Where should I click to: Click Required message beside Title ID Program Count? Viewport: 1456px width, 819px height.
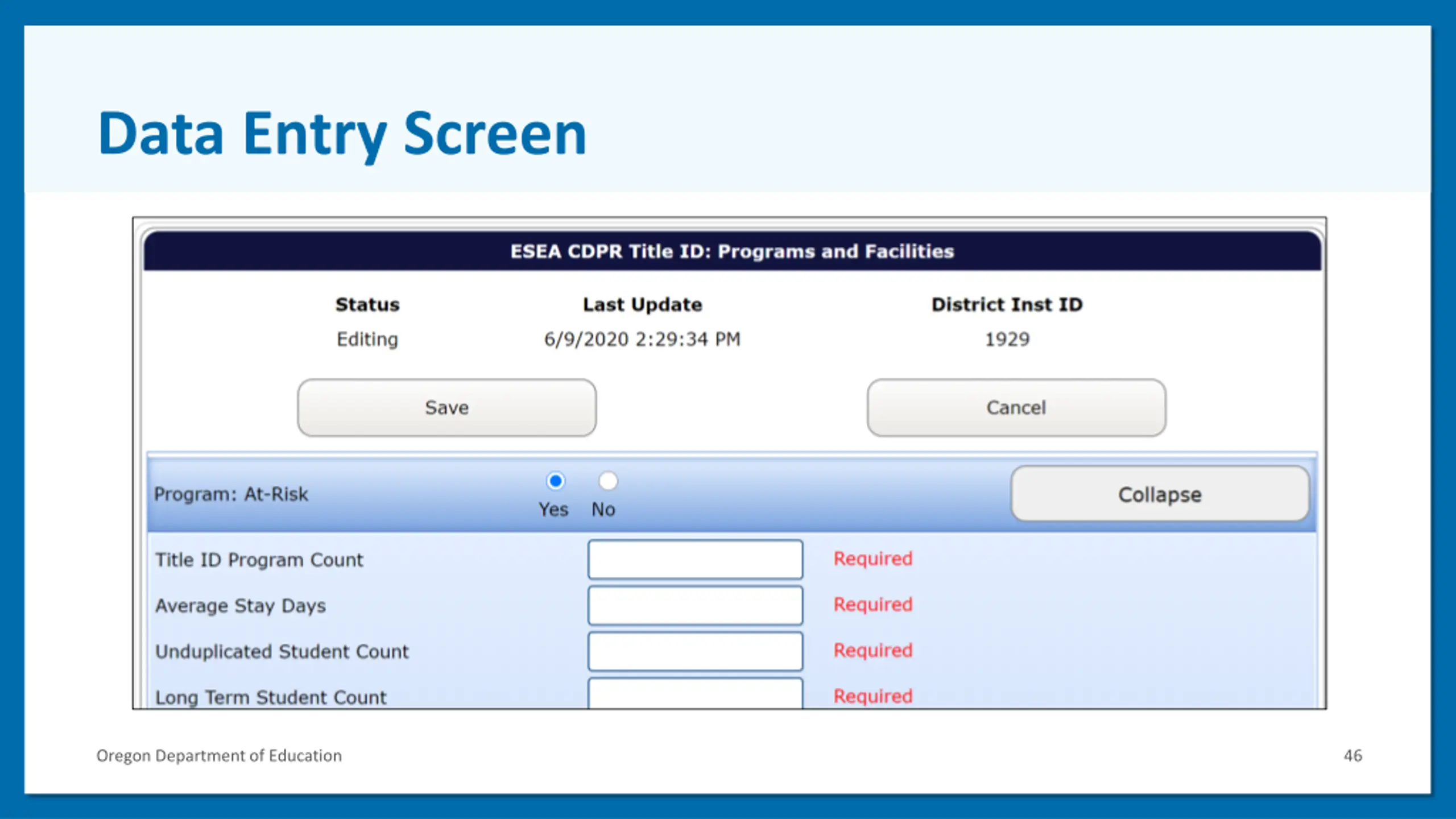tap(872, 559)
